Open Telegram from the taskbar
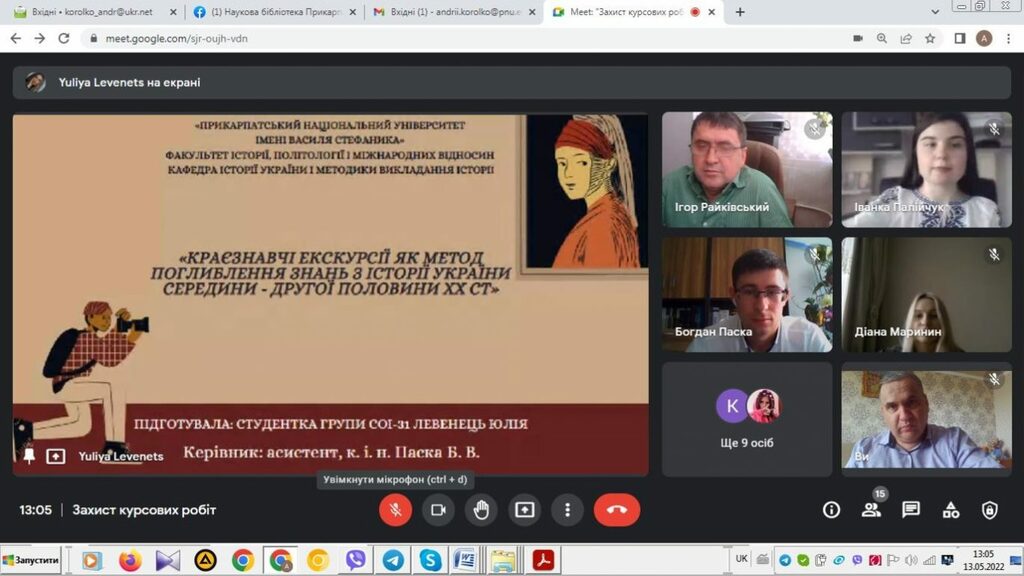The image size is (1024, 576). (x=393, y=560)
